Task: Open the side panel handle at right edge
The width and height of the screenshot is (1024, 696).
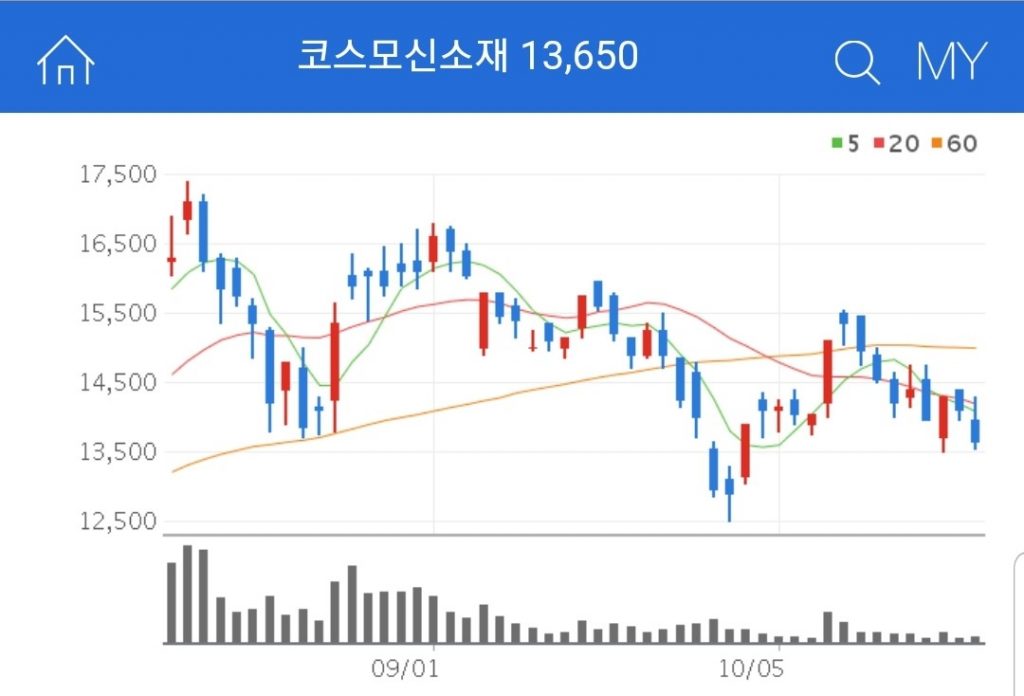Action: point(1018,620)
